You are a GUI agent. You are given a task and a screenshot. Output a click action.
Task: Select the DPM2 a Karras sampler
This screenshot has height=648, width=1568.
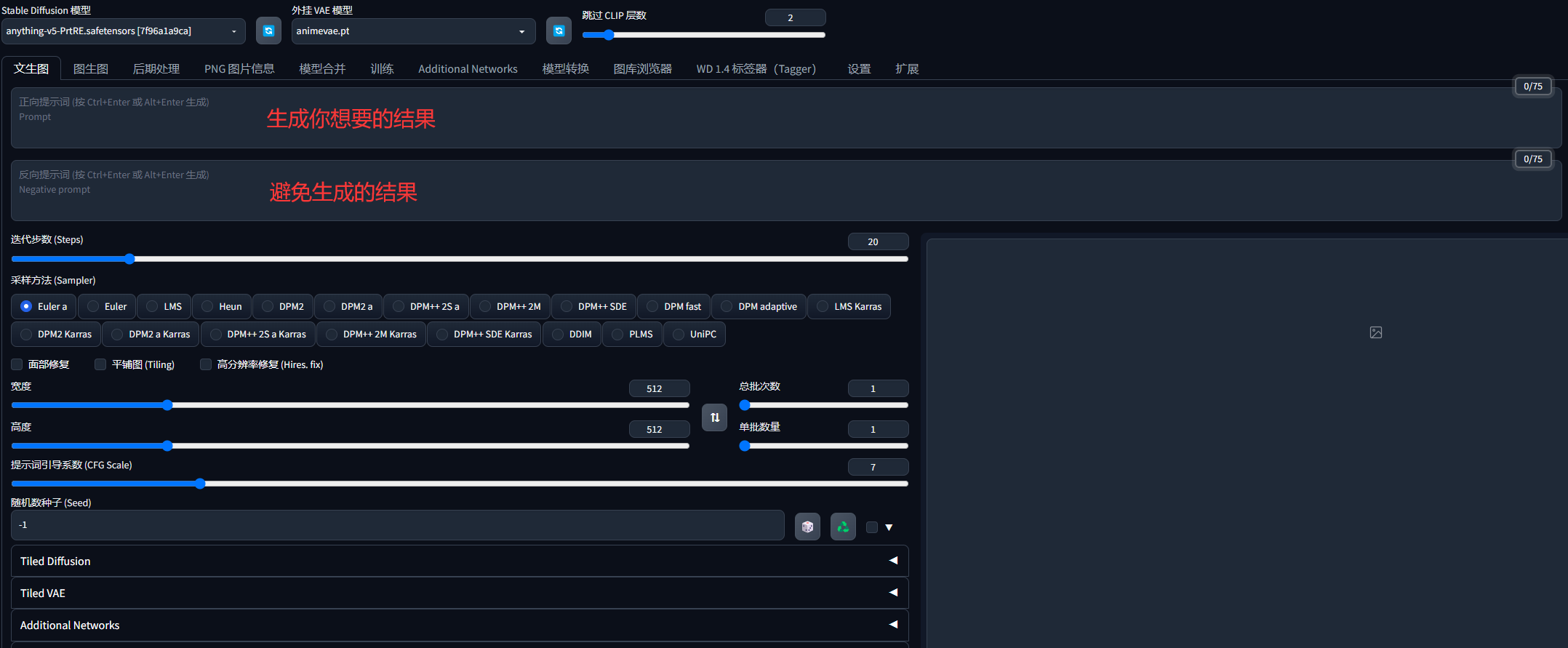tap(151, 334)
